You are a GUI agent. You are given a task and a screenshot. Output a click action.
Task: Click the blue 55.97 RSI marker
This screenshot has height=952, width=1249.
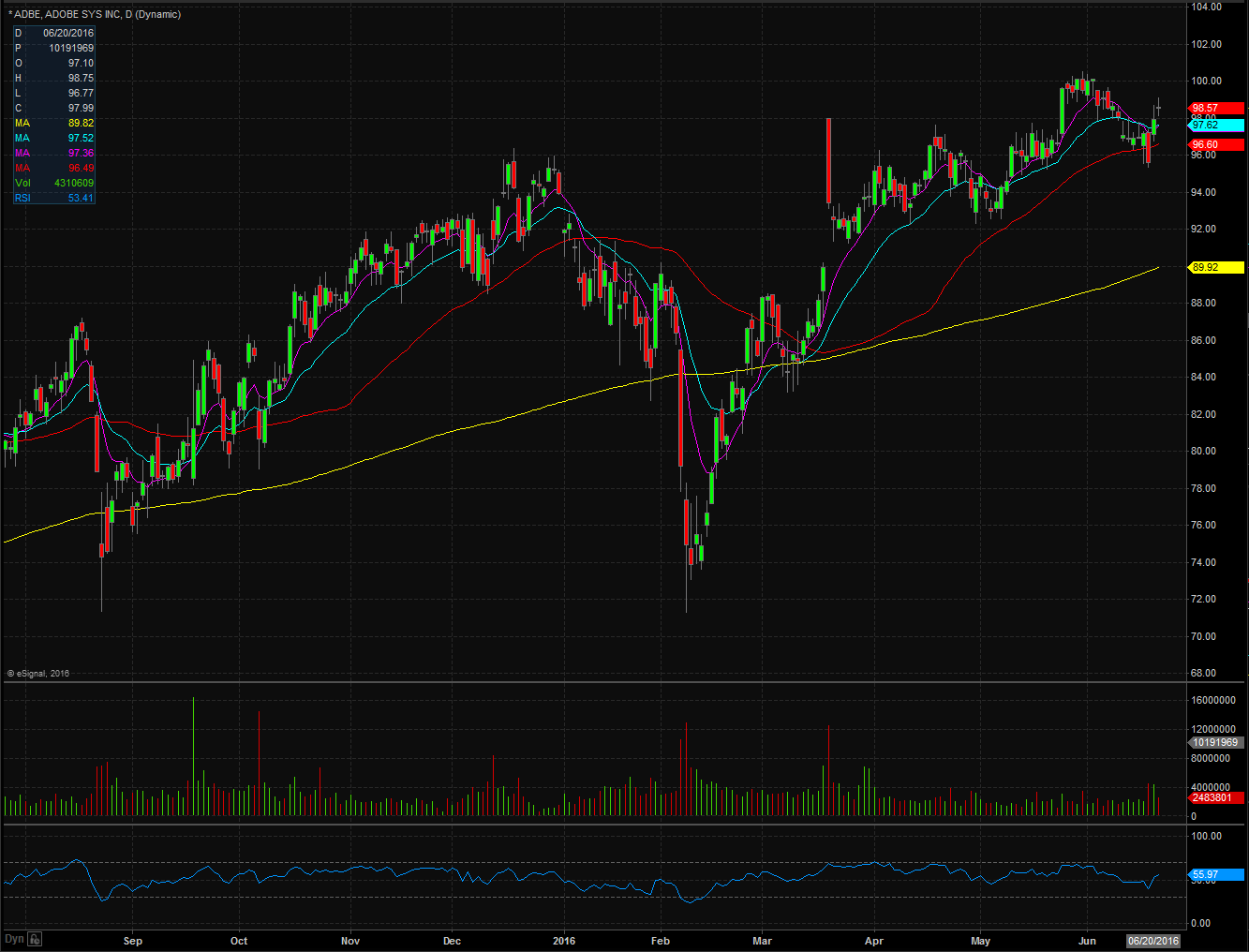pyautogui.click(x=1215, y=874)
